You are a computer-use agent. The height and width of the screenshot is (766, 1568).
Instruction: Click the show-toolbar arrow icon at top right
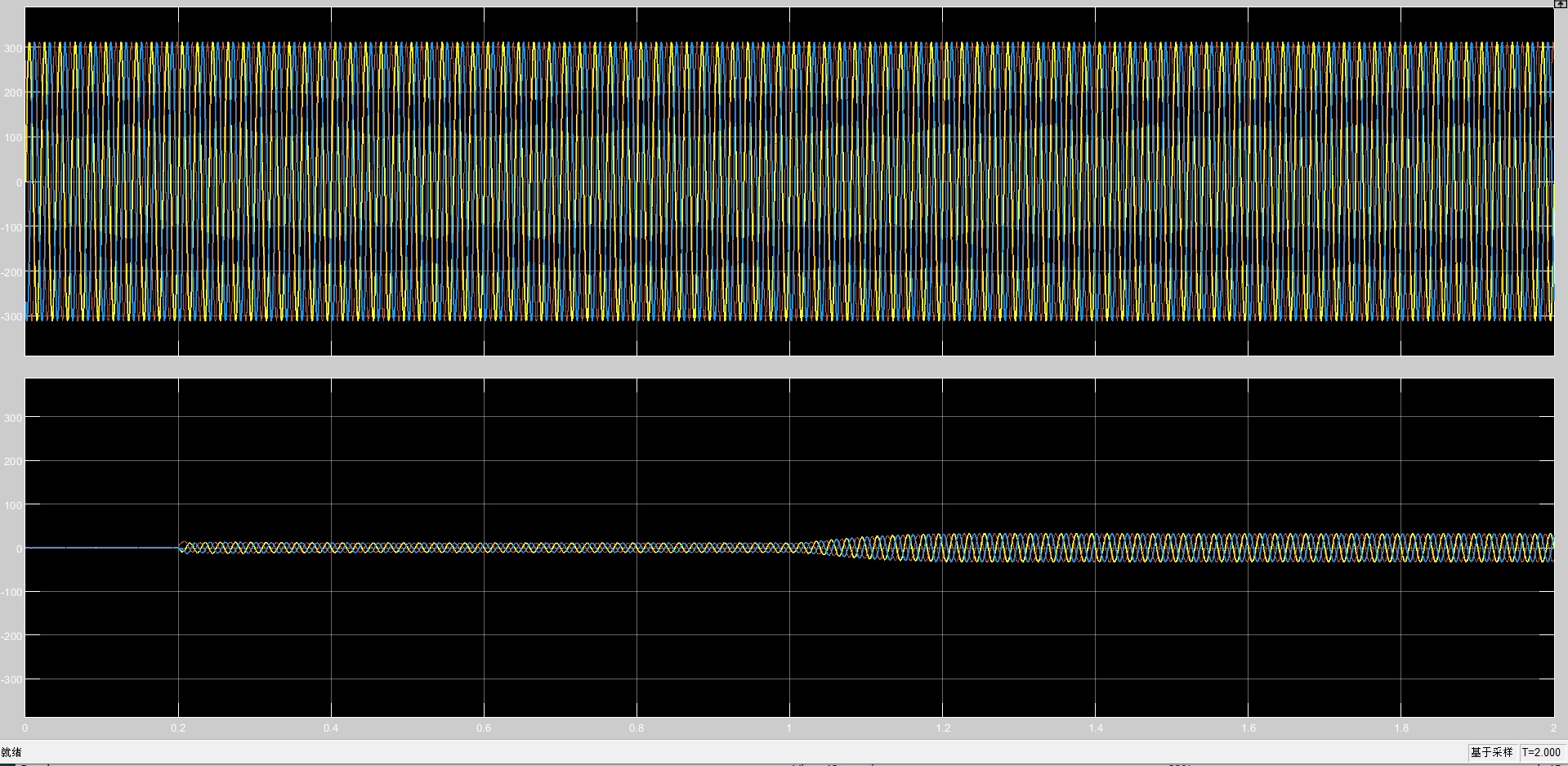click(x=1560, y=4)
